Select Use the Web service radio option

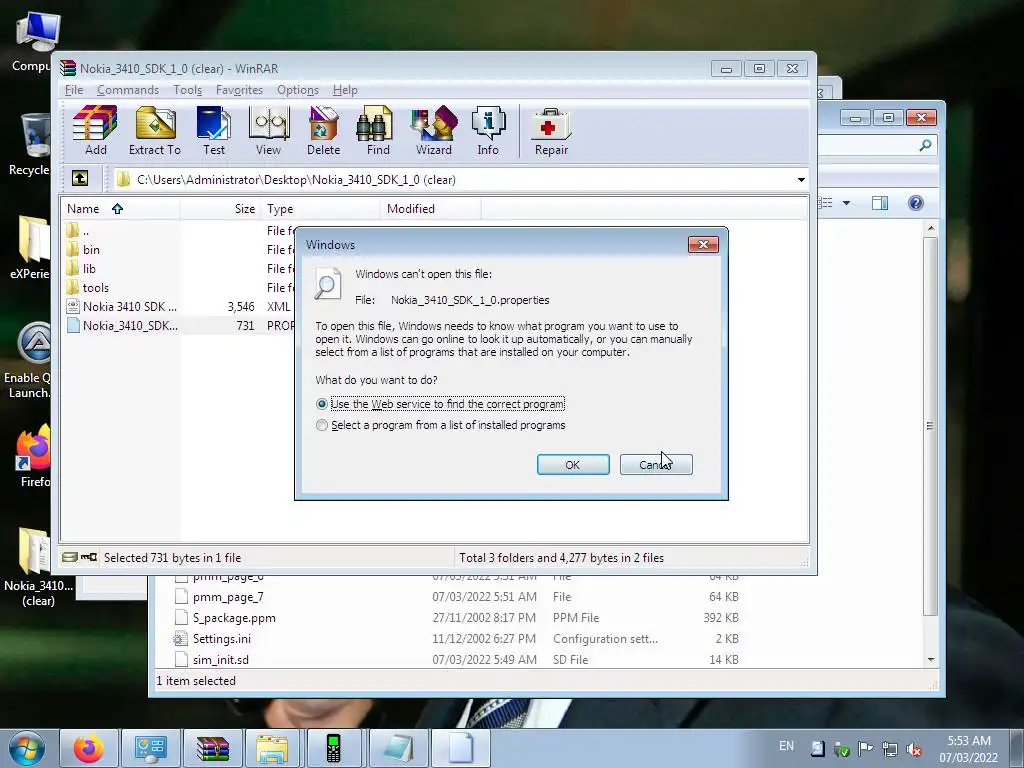coord(321,404)
